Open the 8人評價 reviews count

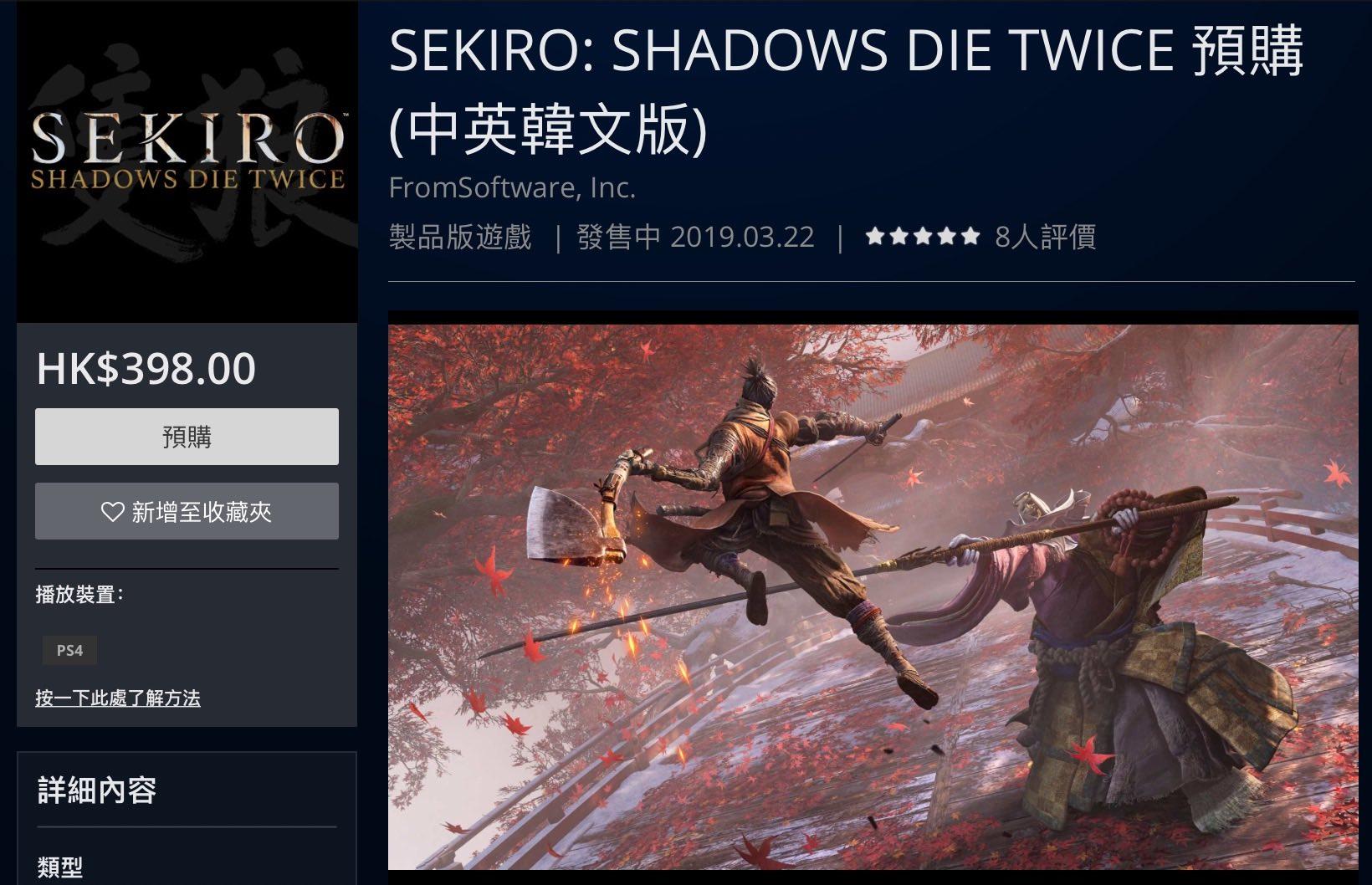pos(1045,237)
